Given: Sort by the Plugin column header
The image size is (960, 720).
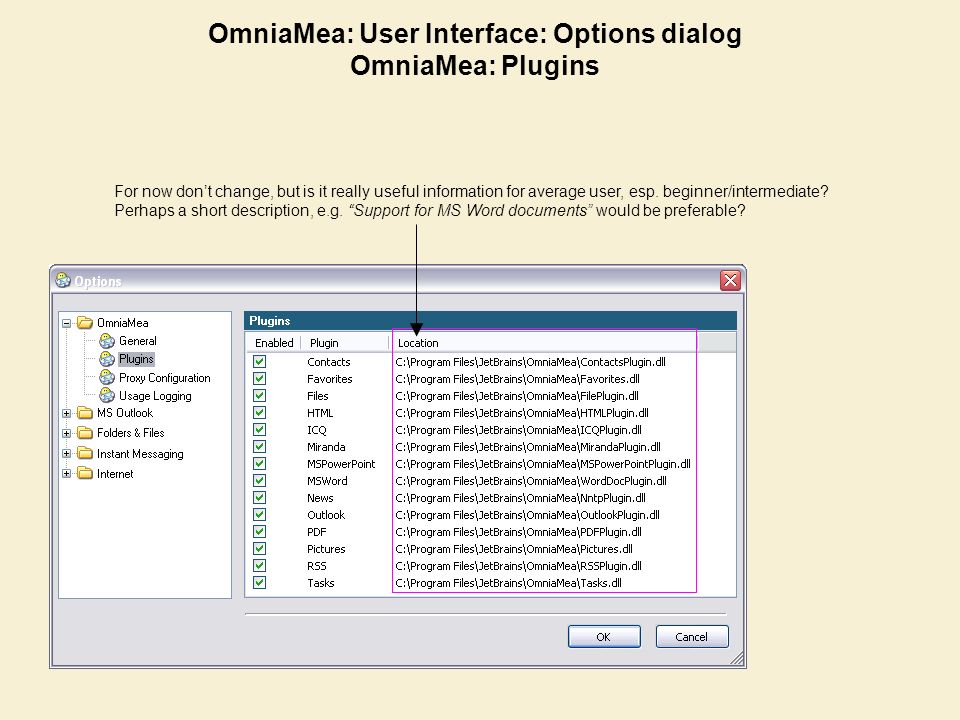Looking at the screenshot, I should [x=345, y=343].
